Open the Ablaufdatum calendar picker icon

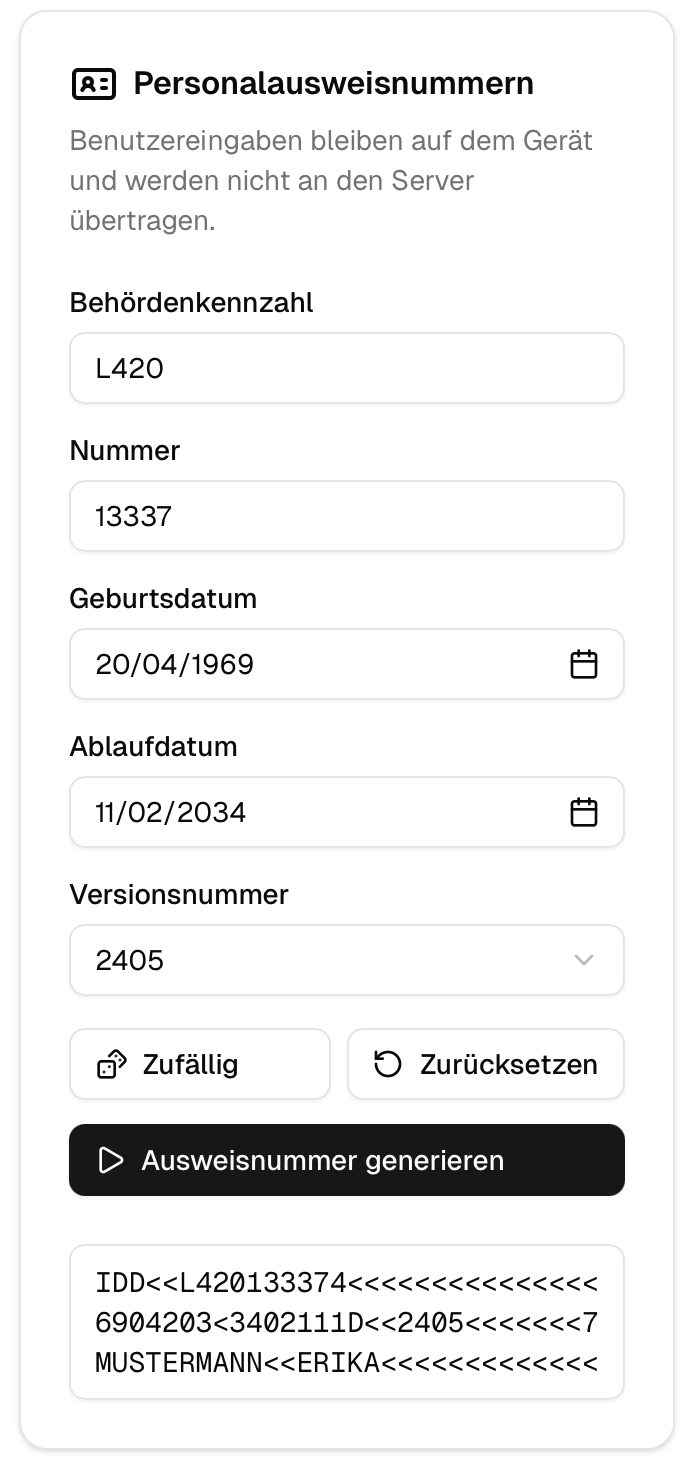click(584, 812)
